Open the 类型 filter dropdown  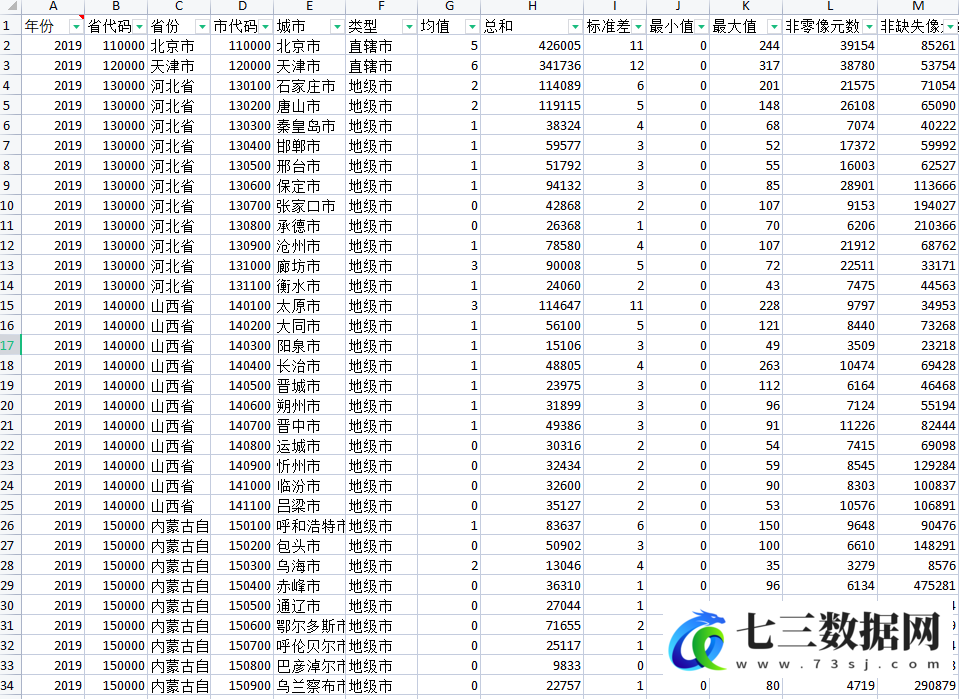click(409, 27)
